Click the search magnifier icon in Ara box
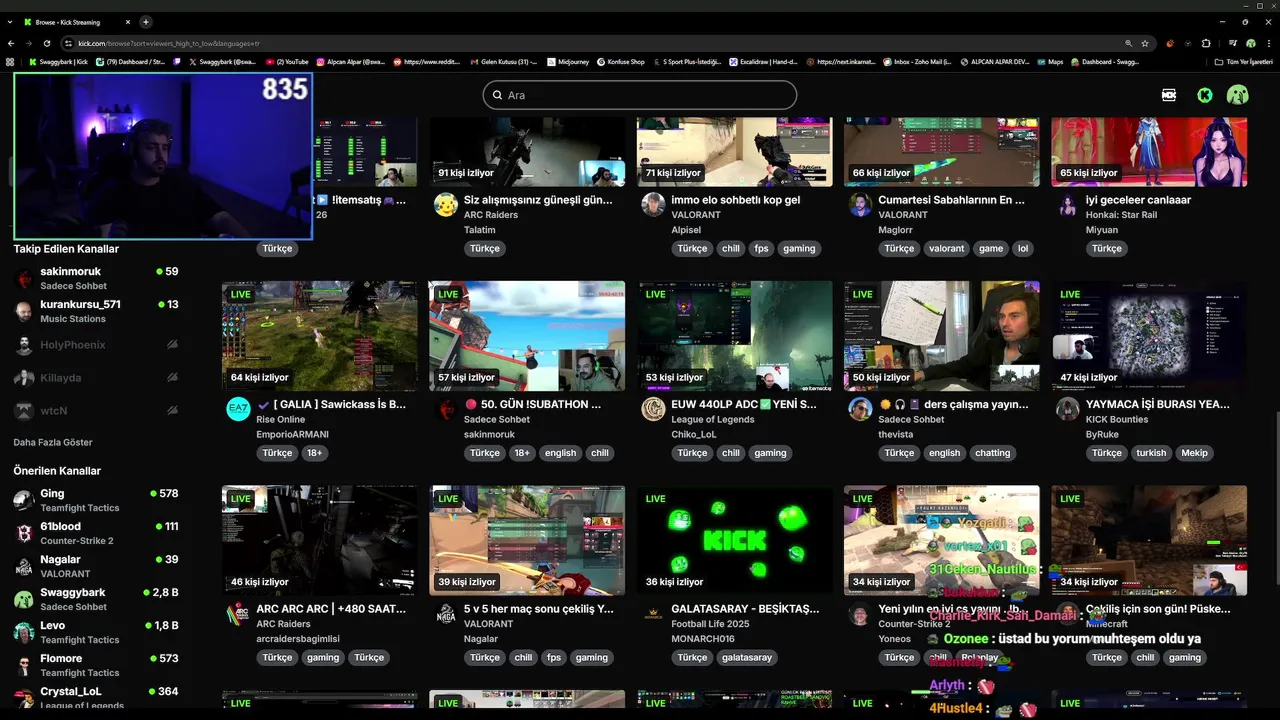The height and width of the screenshot is (720, 1280). tap(497, 95)
